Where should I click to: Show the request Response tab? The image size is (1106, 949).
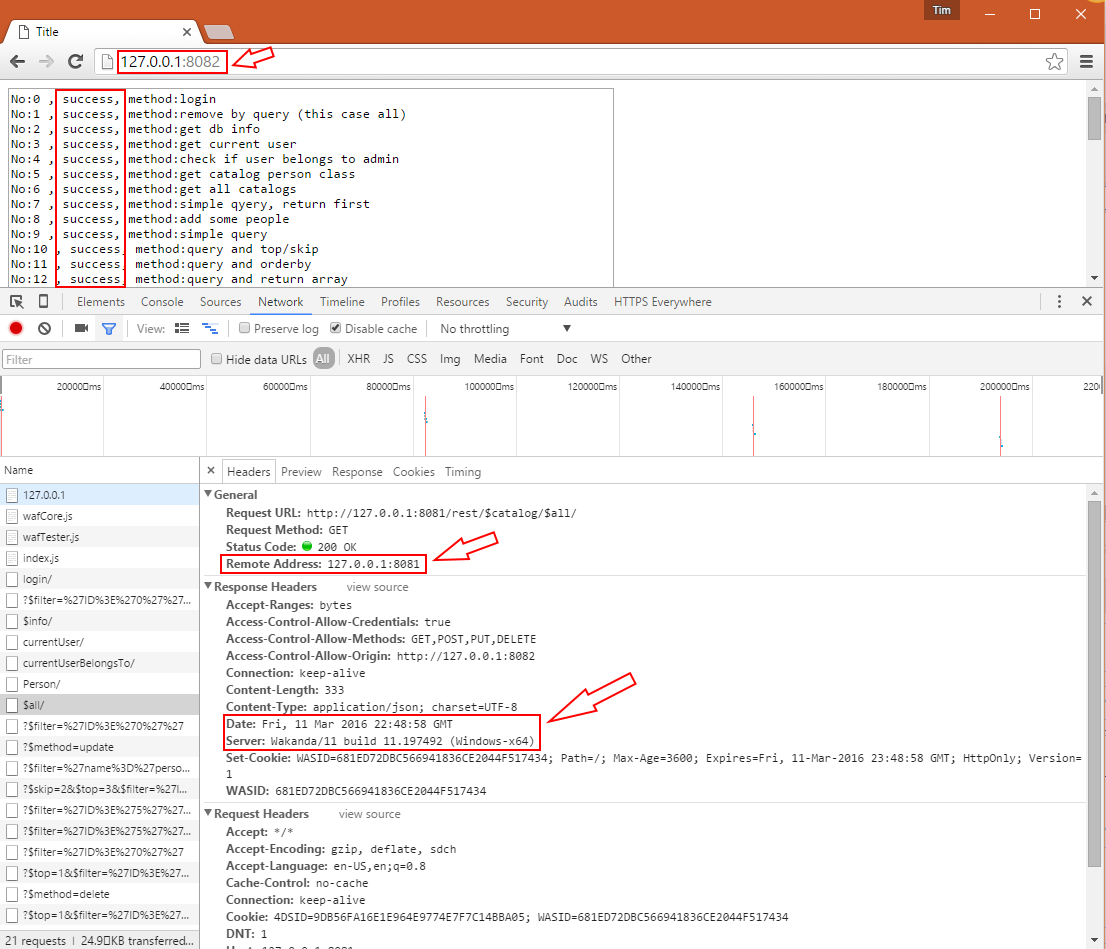357,472
